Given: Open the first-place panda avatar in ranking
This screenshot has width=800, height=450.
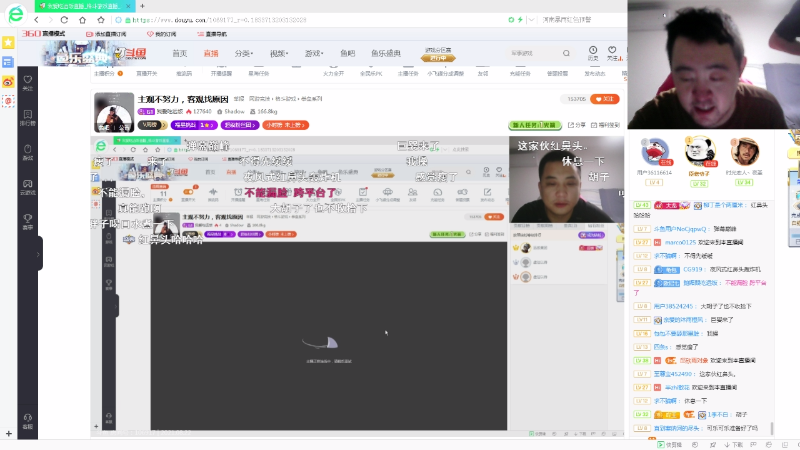Looking at the screenshot, I should pos(699,151).
